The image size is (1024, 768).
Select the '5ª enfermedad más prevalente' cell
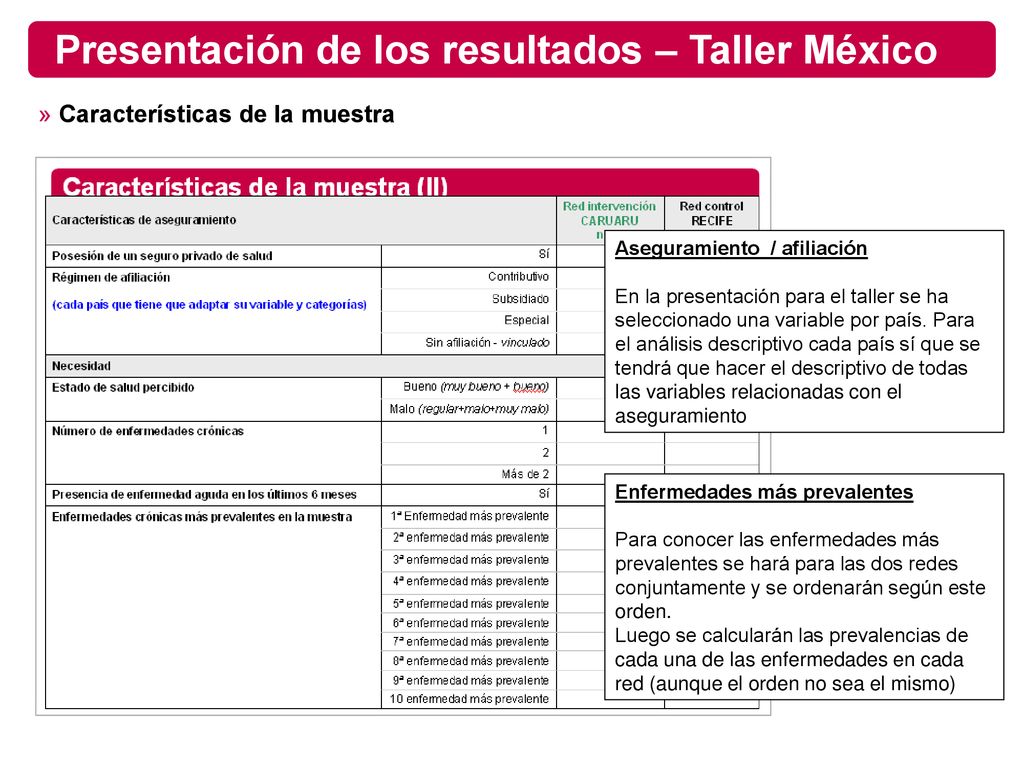[x=471, y=604]
